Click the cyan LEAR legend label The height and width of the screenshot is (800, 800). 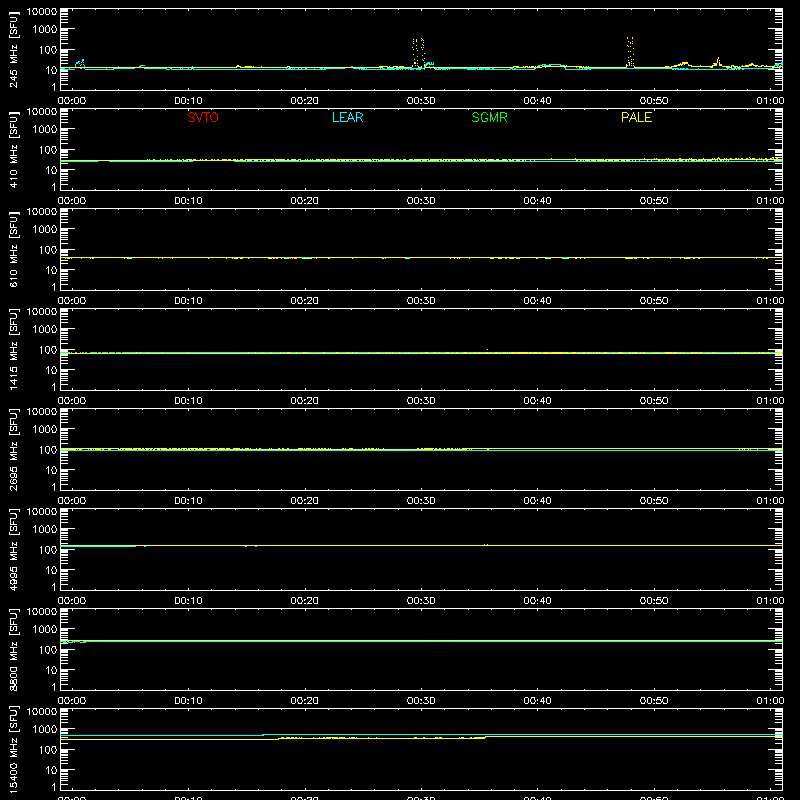pyautogui.click(x=347, y=117)
